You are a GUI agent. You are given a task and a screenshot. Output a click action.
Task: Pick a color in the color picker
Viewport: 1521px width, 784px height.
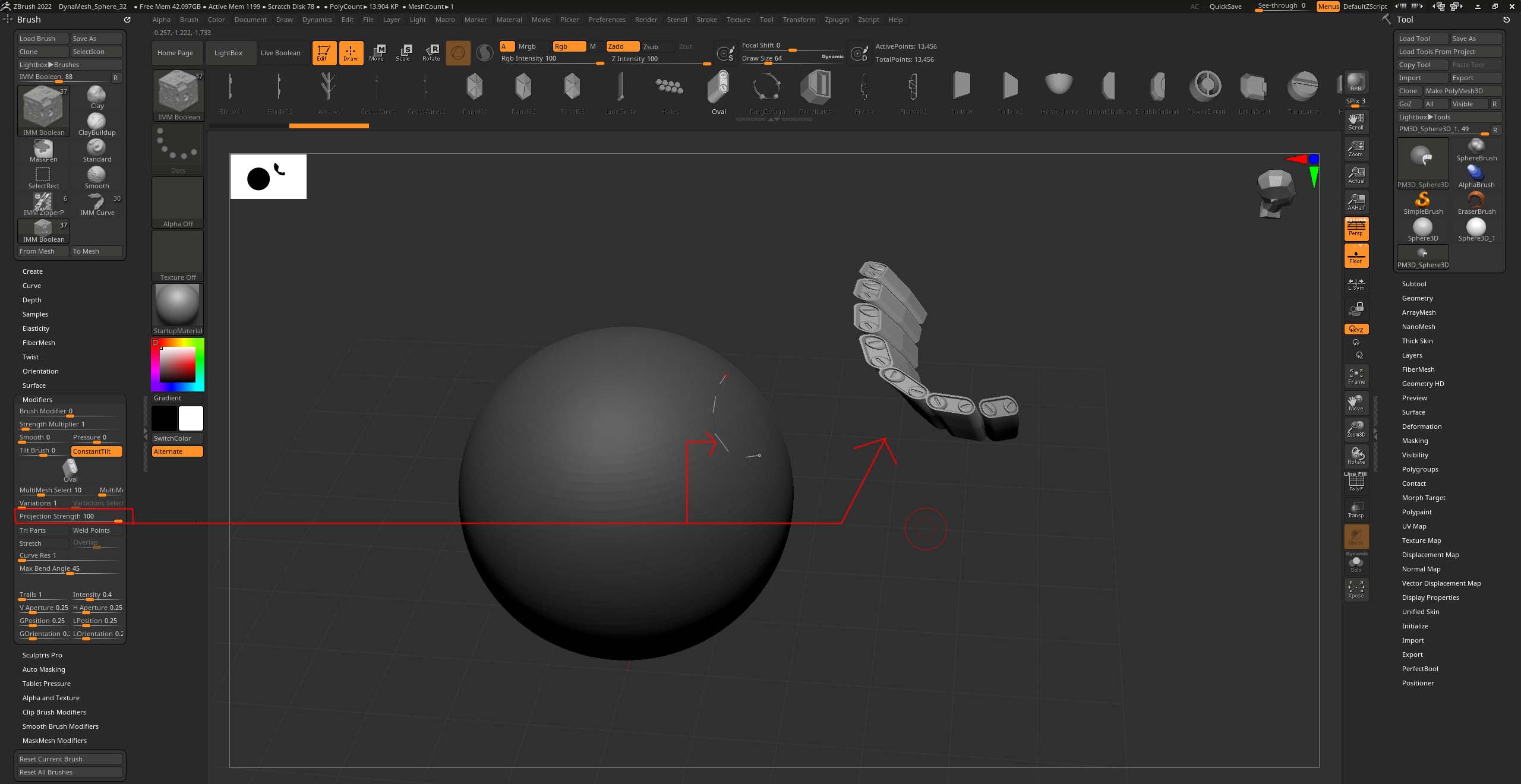click(178, 364)
